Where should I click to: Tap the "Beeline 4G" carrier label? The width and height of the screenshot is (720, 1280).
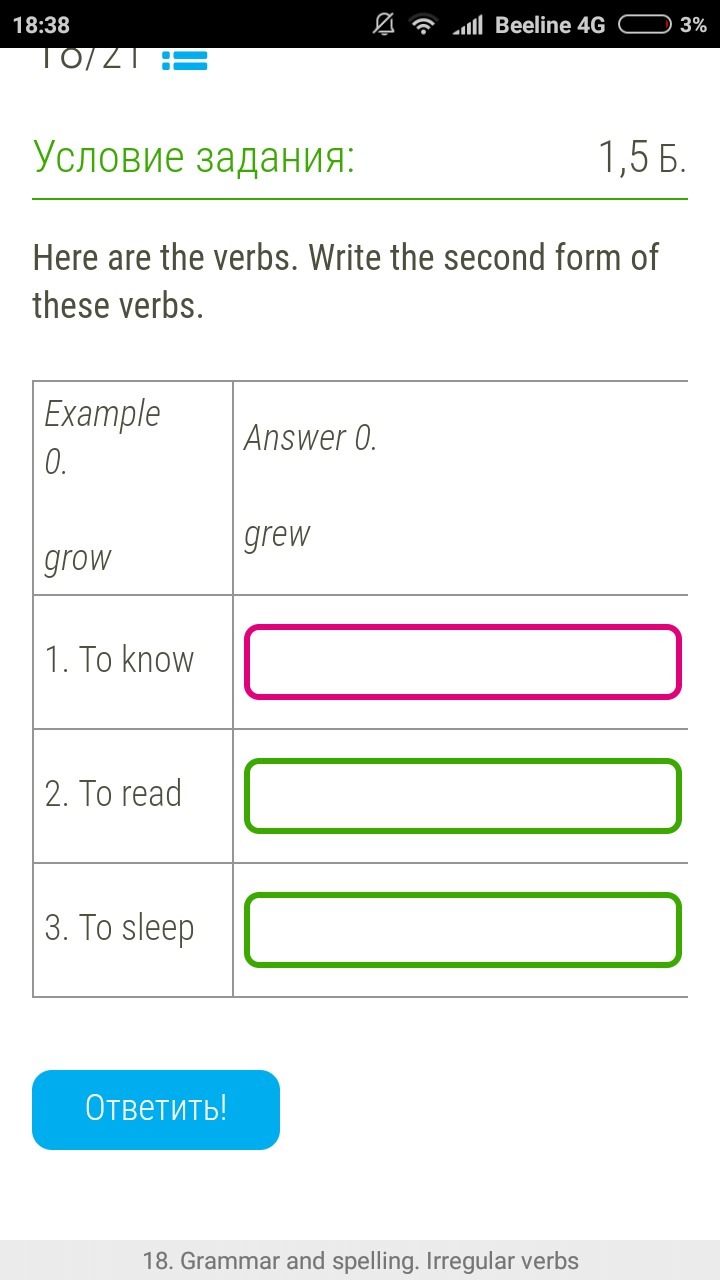click(550, 25)
